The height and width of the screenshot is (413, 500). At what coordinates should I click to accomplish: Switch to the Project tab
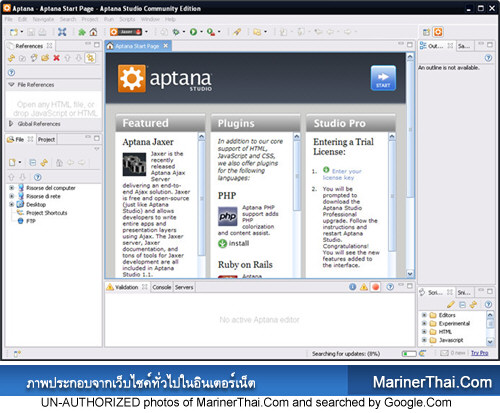tap(46, 139)
